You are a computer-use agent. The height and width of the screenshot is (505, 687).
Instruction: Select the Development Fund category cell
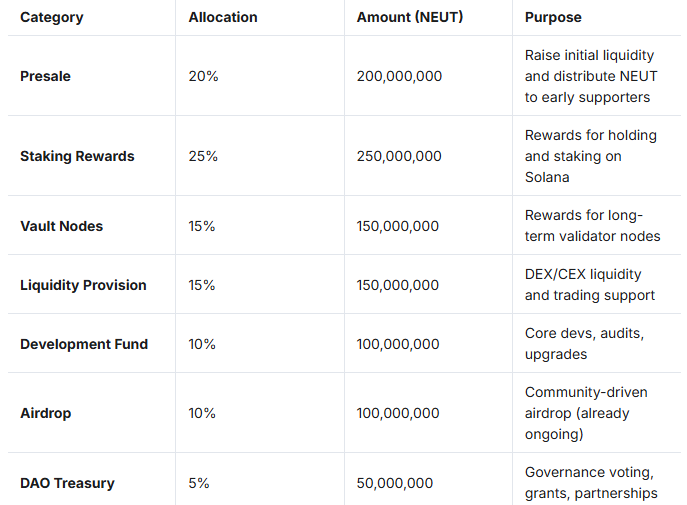pyautogui.click(x=84, y=344)
